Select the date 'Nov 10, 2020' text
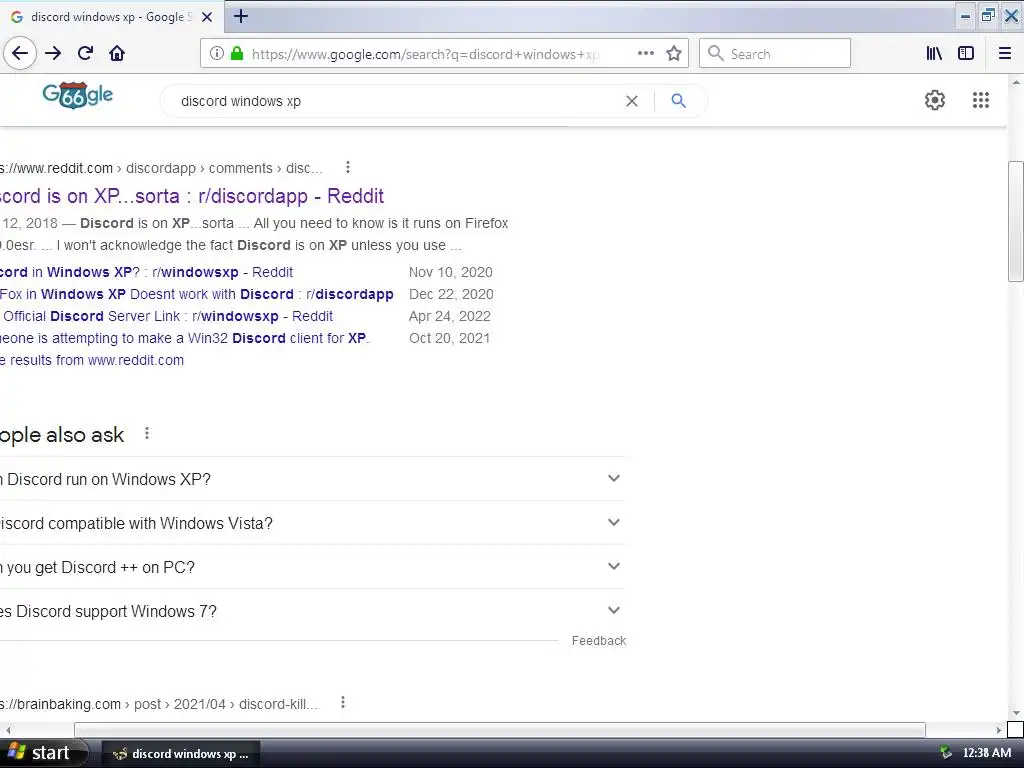The image size is (1024, 768). tap(451, 272)
